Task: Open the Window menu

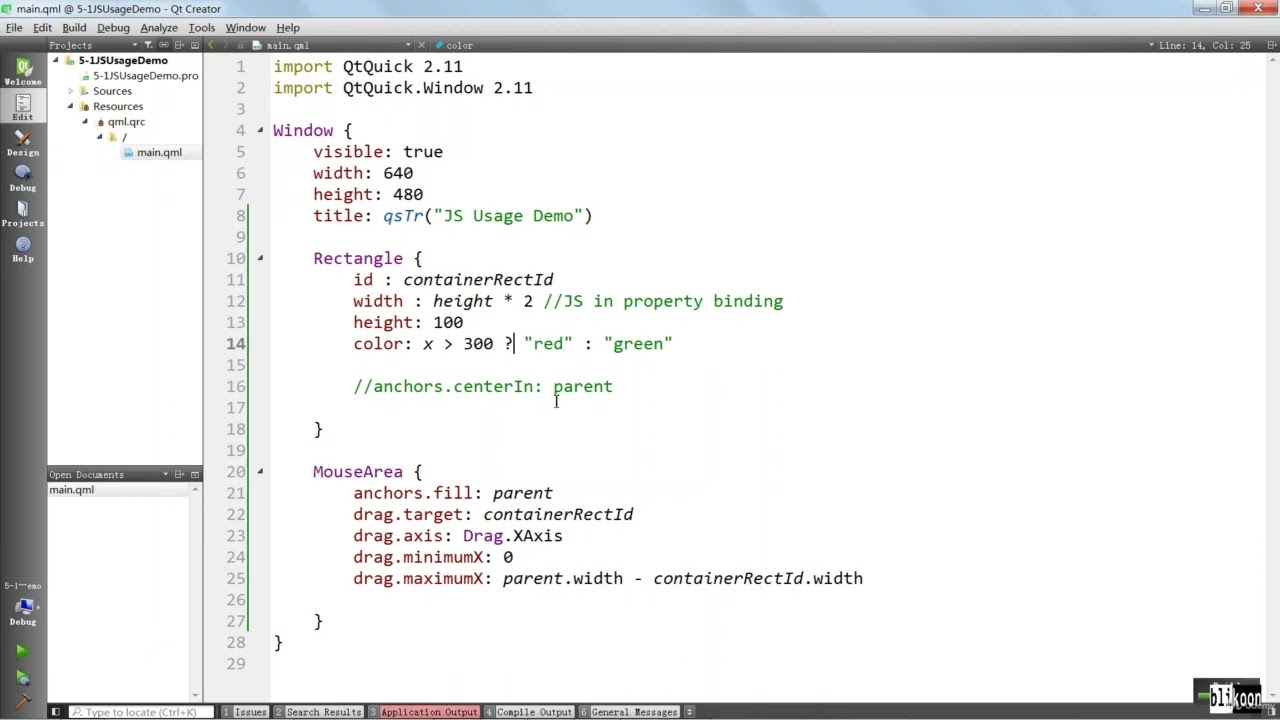Action: 245,28
